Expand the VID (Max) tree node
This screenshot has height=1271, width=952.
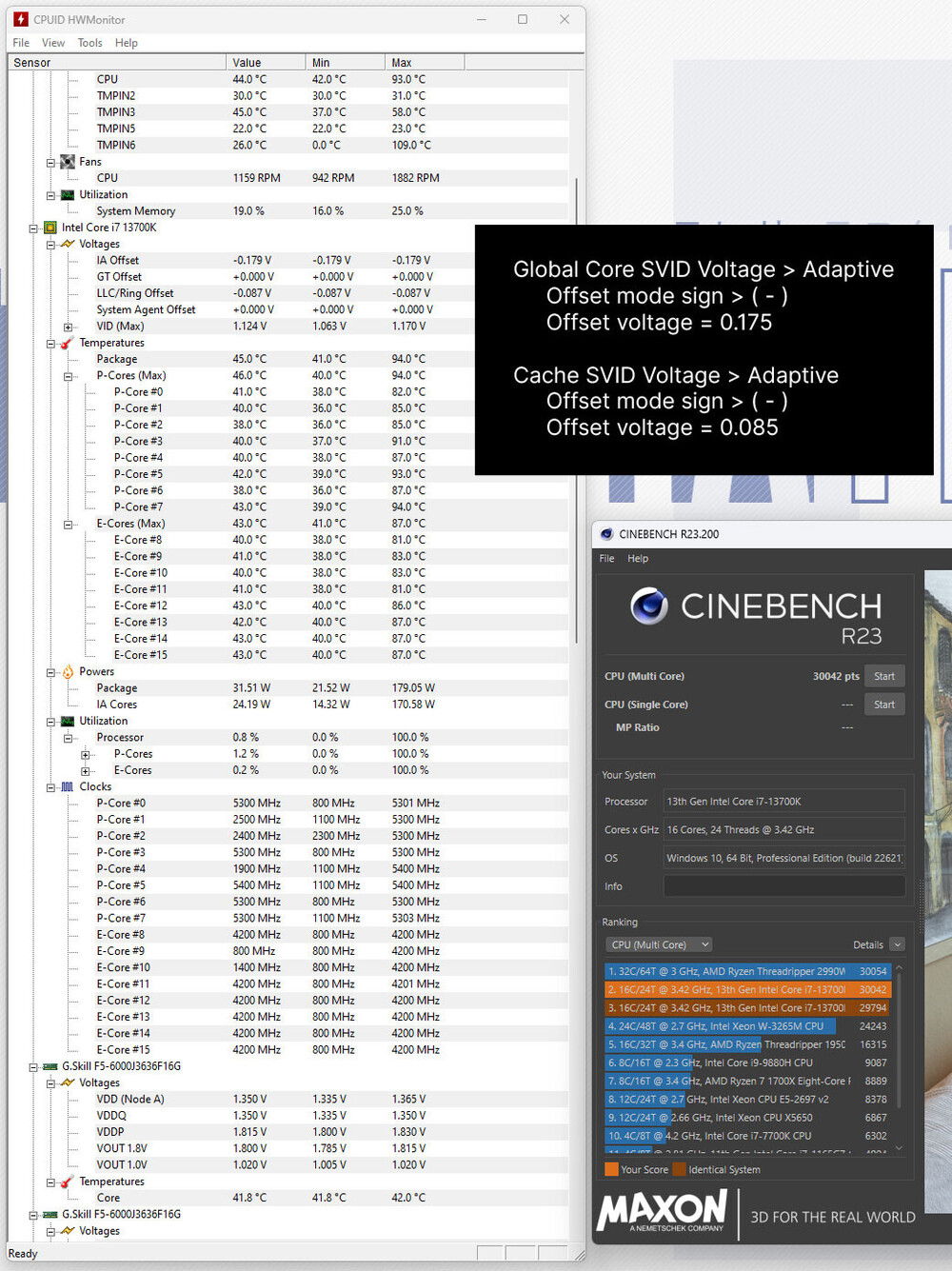[x=68, y=327]
